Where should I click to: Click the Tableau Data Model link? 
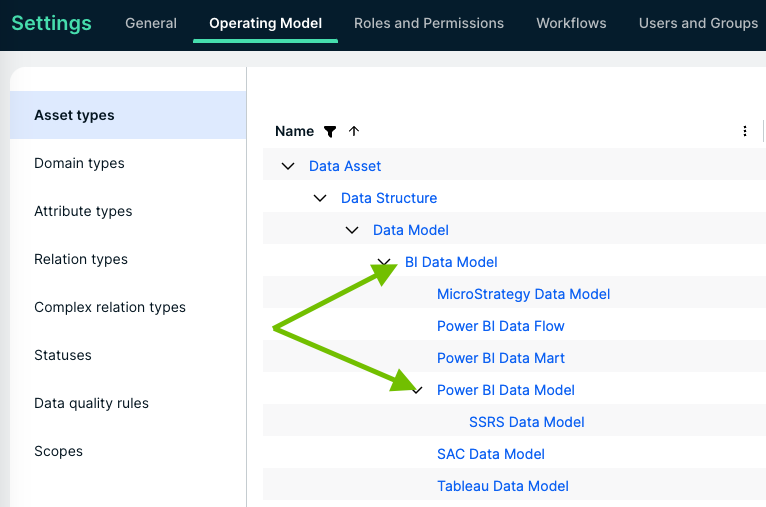click(x=502, y=486)
